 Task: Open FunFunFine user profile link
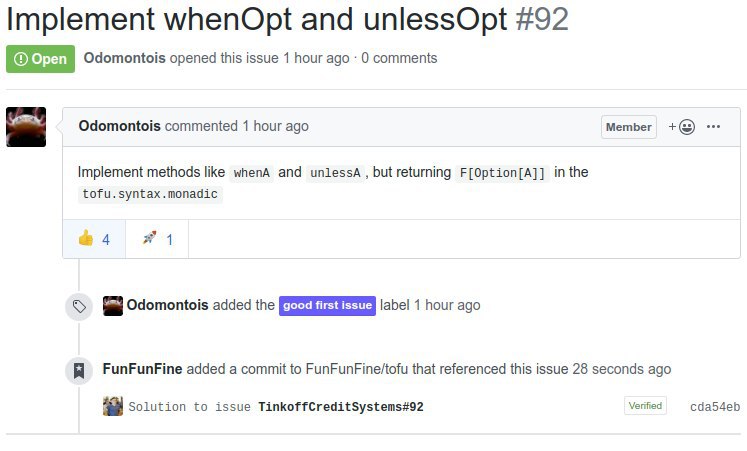tap(142, 369)
